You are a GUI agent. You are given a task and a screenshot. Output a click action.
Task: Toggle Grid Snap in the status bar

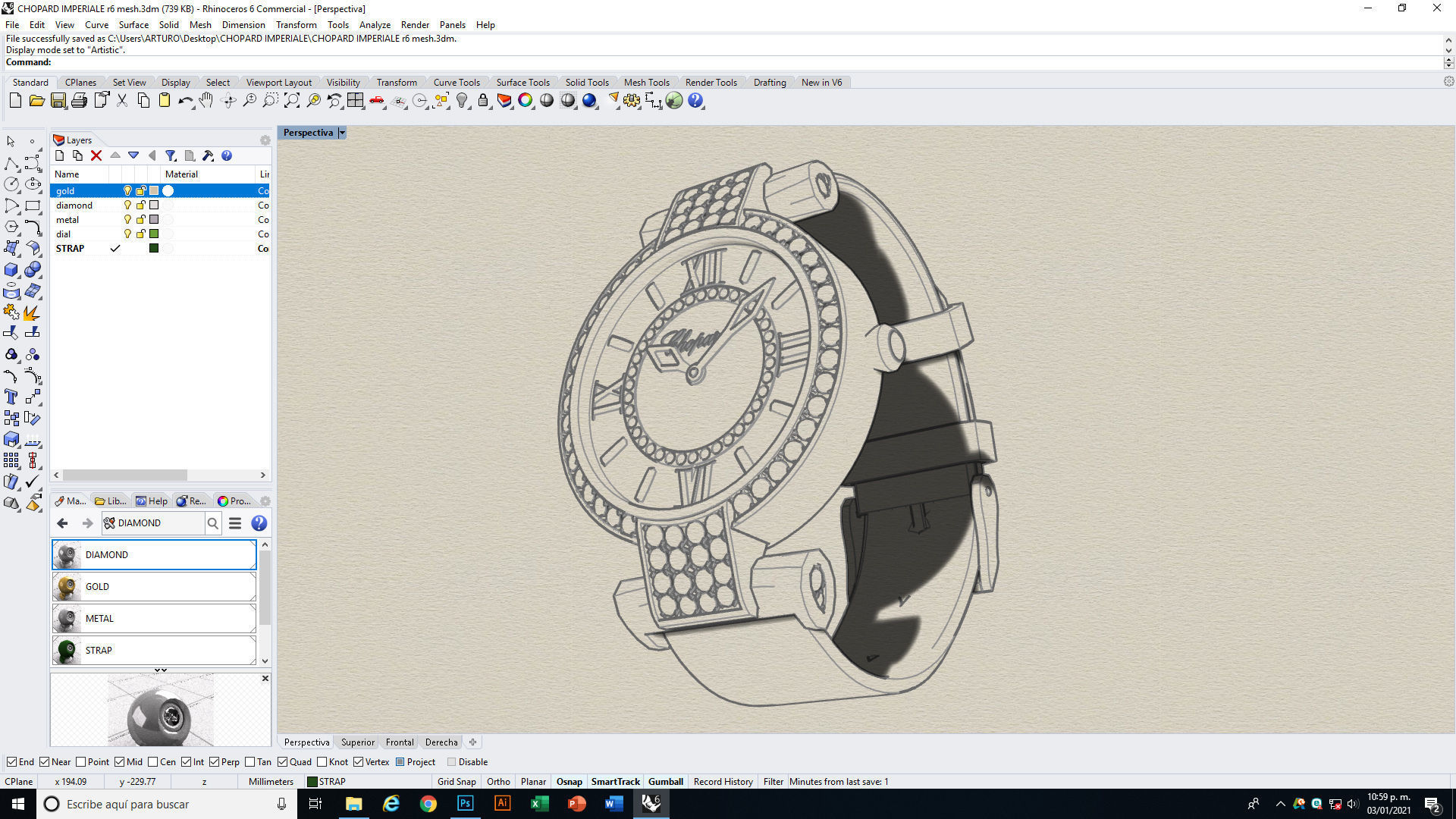pyautogui.click(x=457, y=782)
